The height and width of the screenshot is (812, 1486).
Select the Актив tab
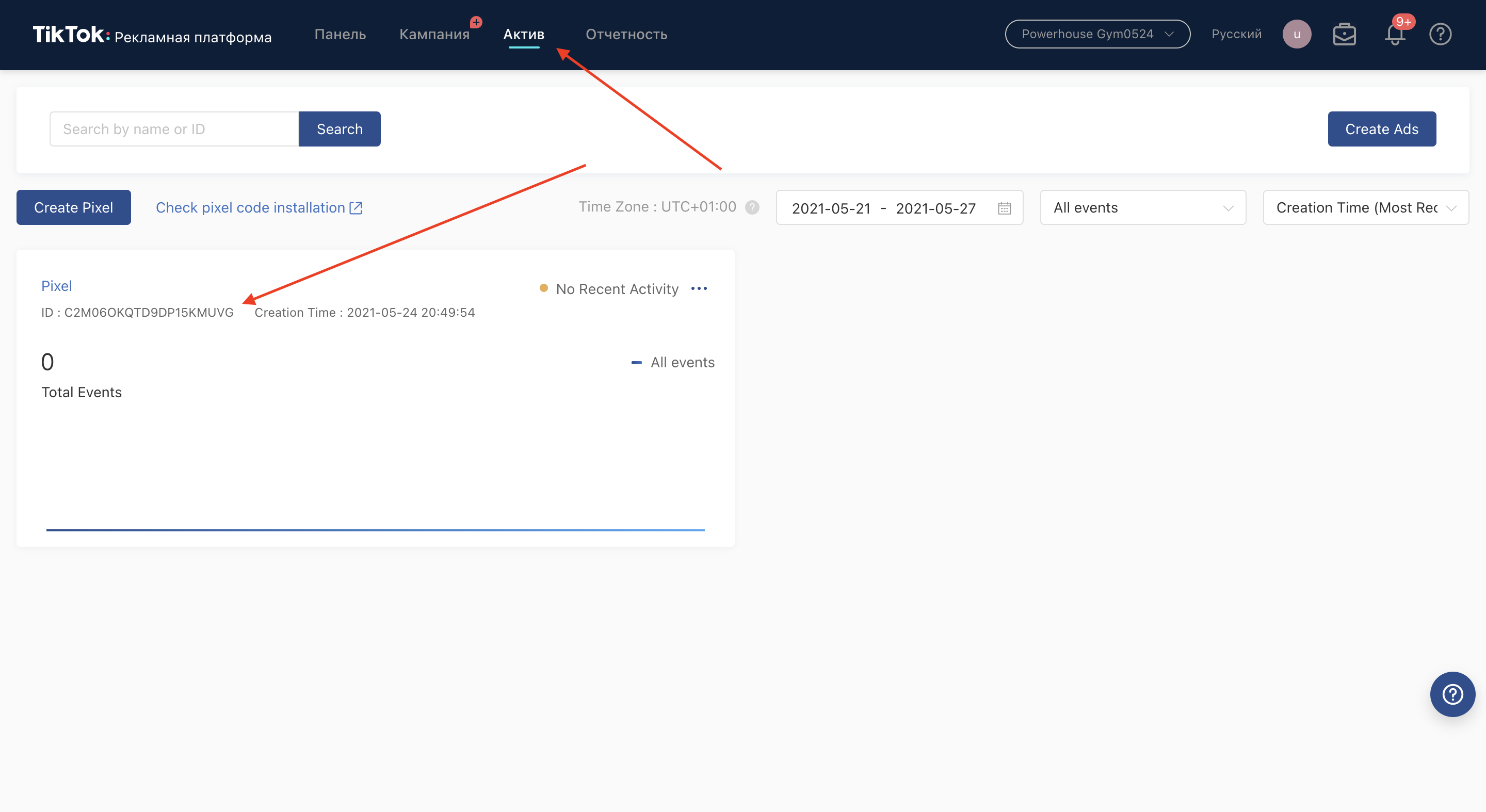[524, 34]
